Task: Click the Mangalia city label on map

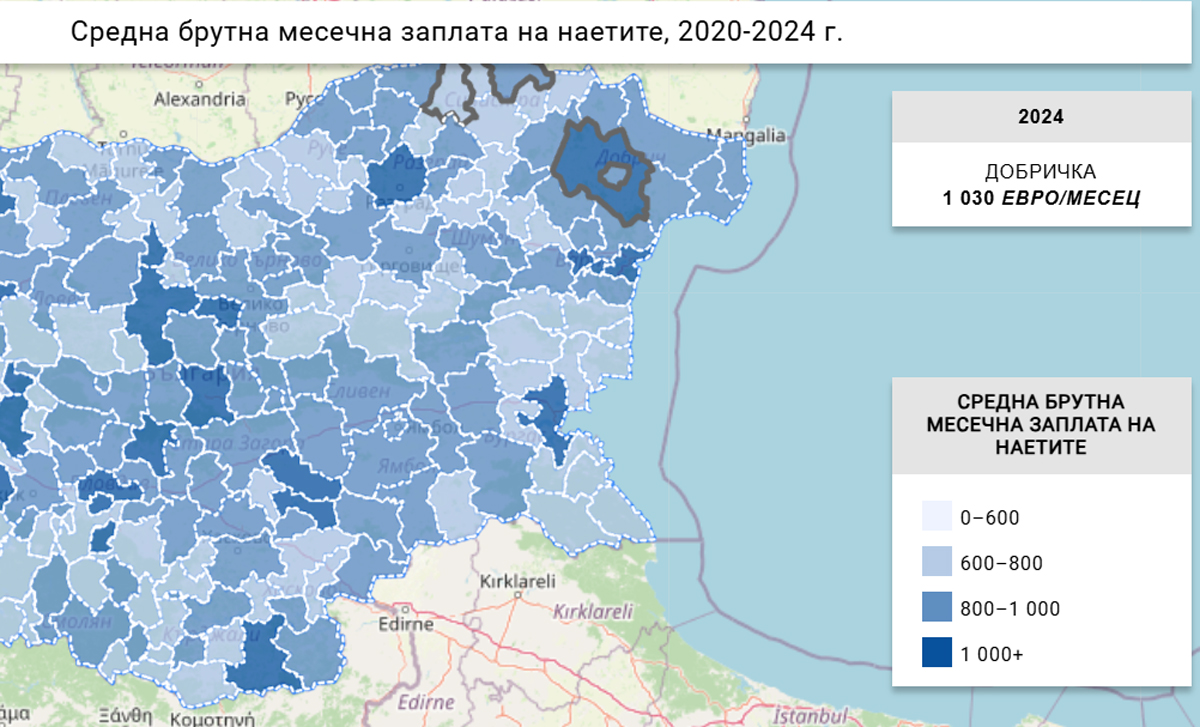Action: [745, 136]
